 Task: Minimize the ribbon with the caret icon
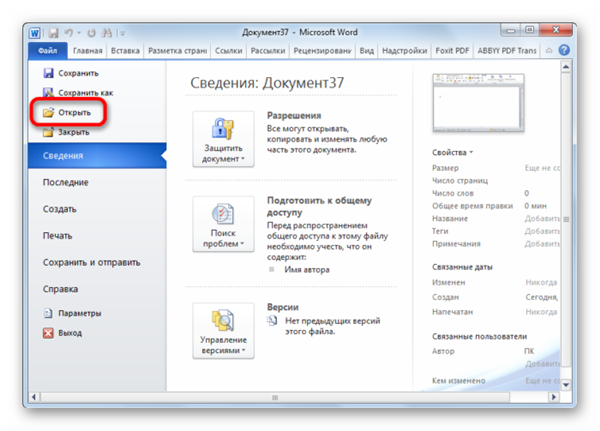tap(549, 51)
